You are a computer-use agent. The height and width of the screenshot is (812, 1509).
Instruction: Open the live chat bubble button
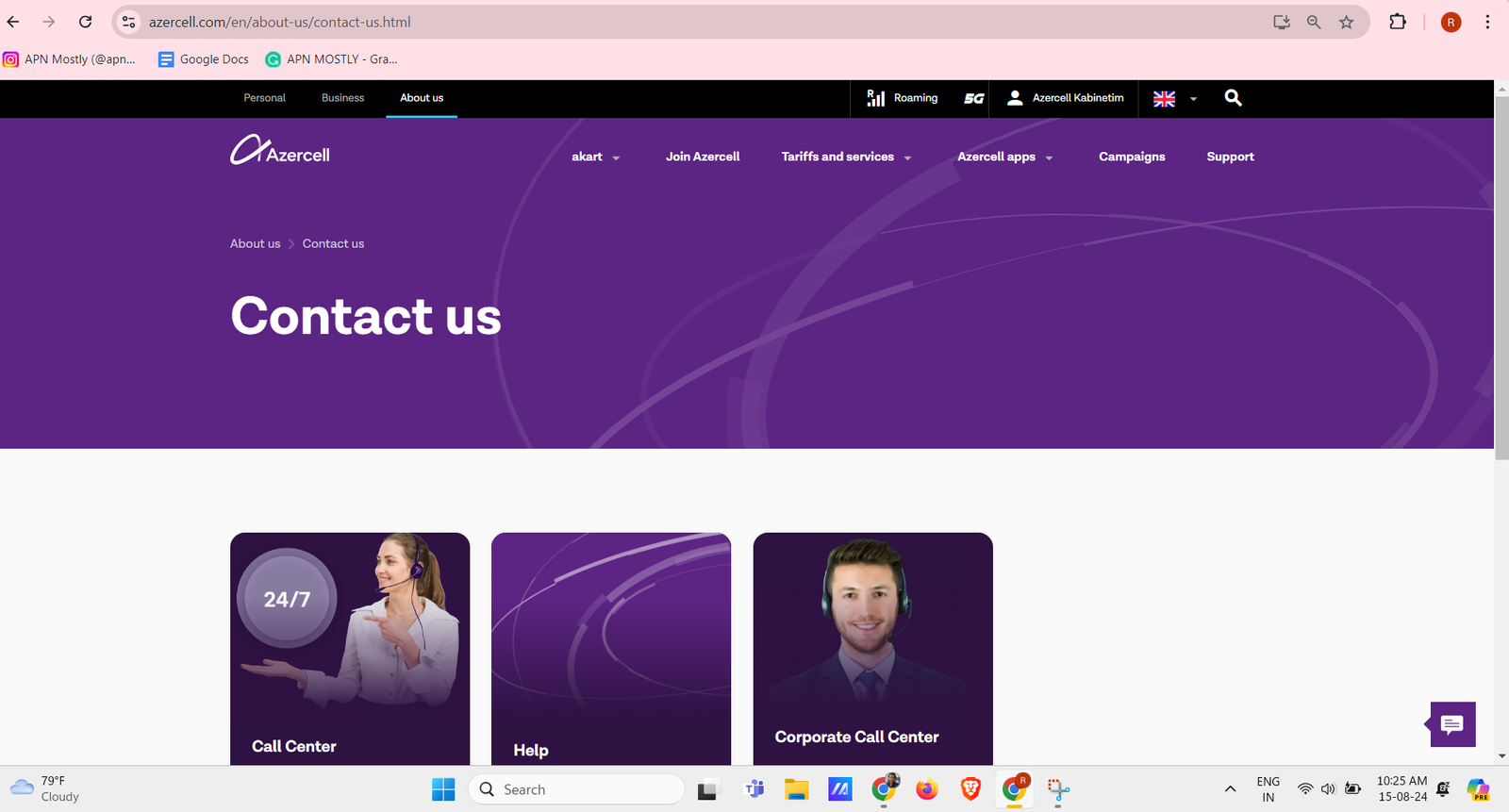point(1451,724)
